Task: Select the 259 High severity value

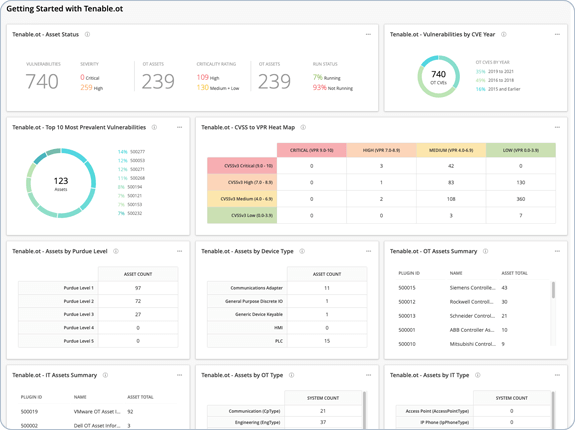Action: tap(92, 88)
